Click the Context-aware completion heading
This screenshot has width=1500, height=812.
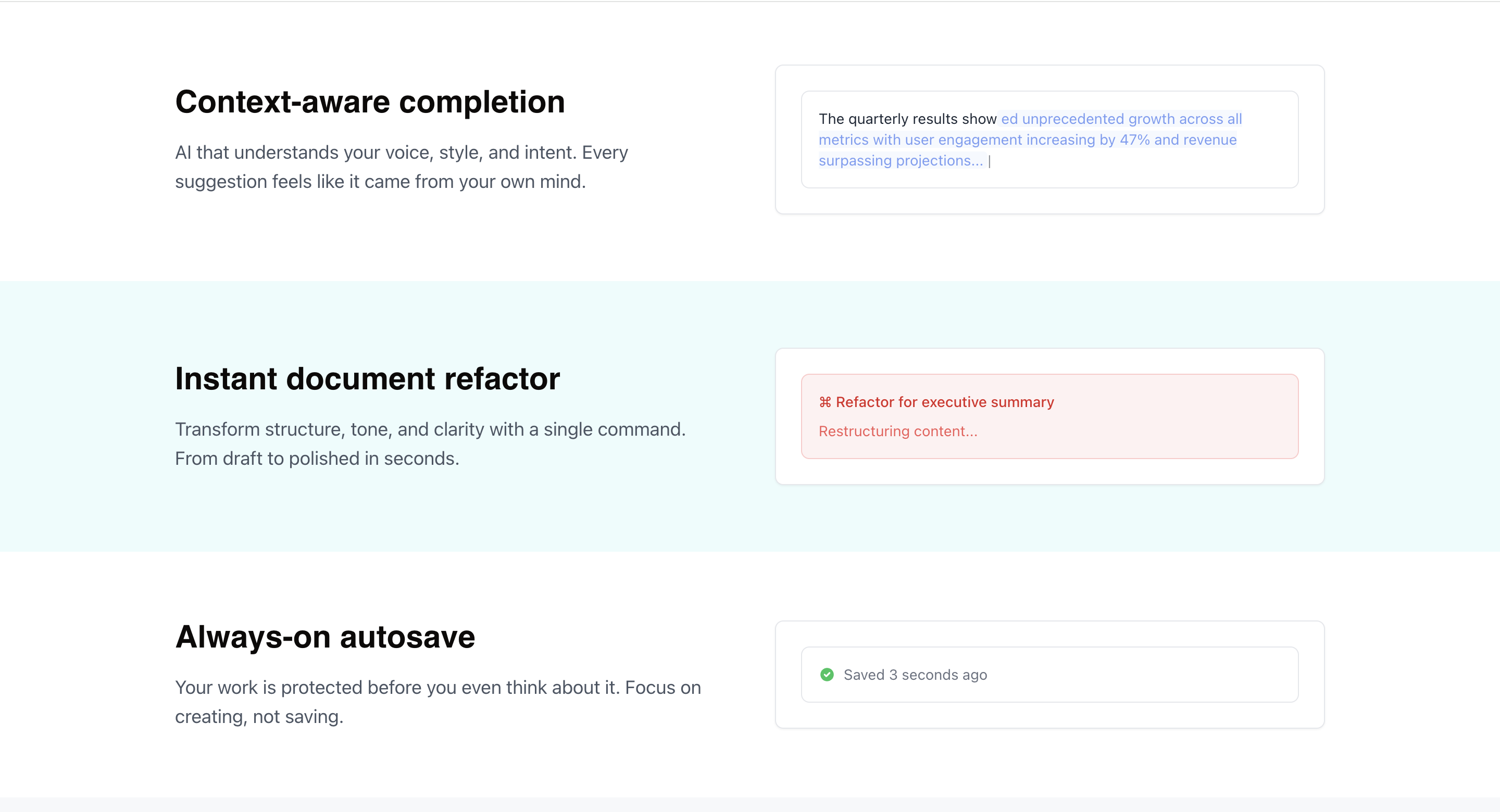click(370, 102)
